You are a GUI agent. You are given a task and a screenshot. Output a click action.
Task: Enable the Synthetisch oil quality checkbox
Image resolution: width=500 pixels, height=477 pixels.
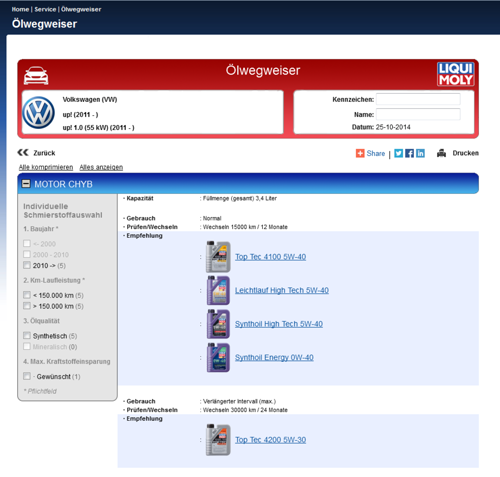pos(27,335)
